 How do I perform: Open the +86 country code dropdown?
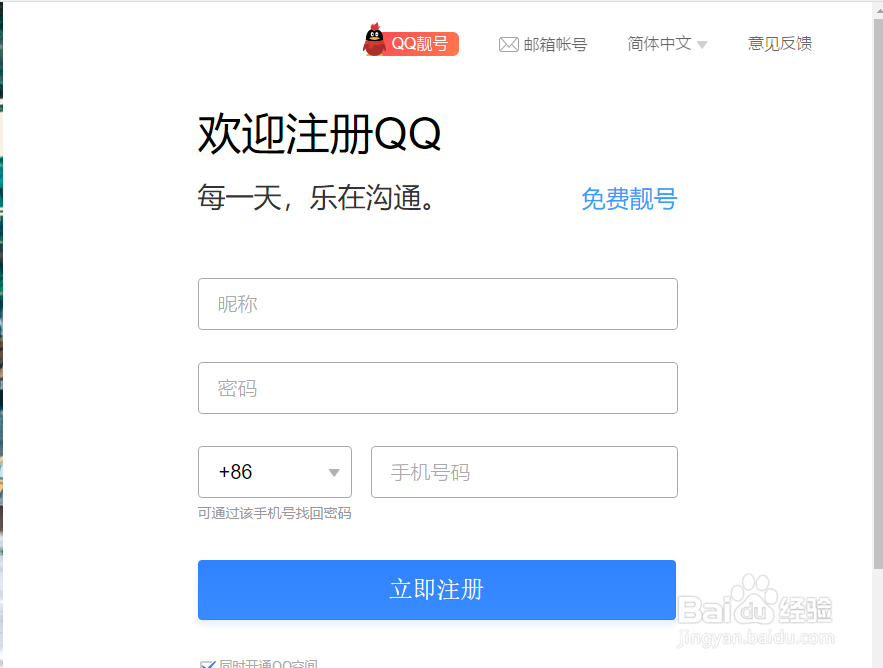click(x=275, y=472)
